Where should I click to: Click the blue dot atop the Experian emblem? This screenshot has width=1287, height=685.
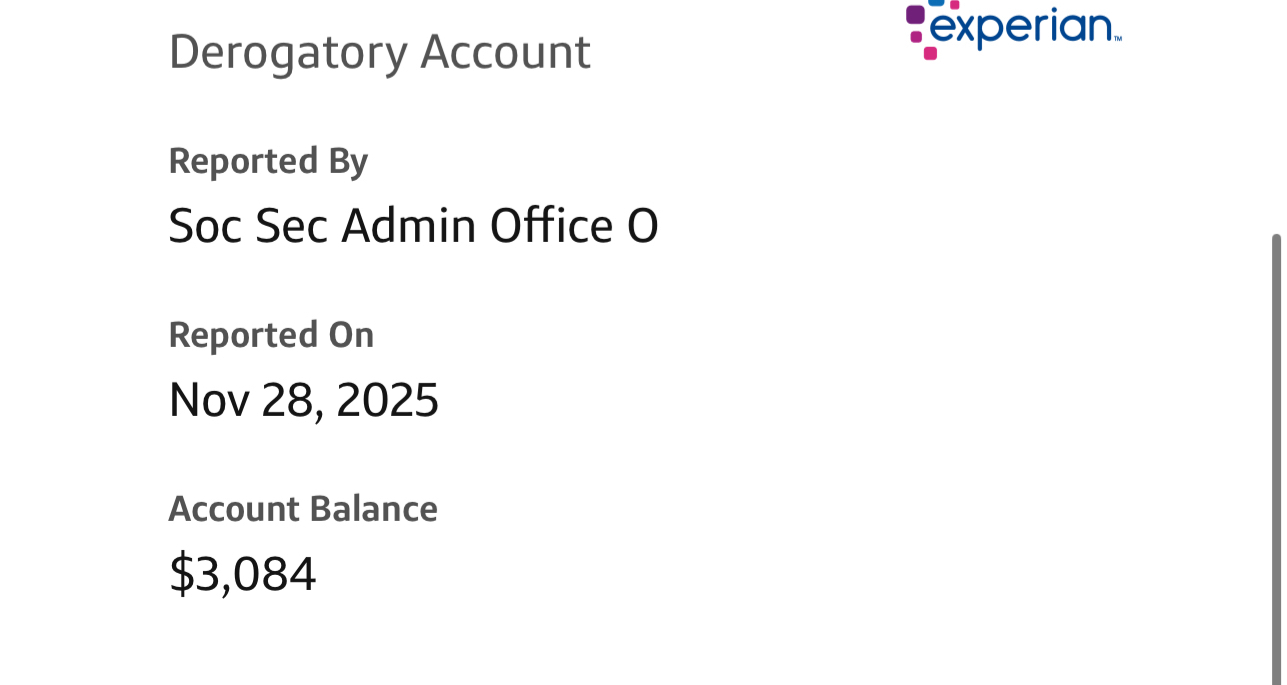pos(936,3)
